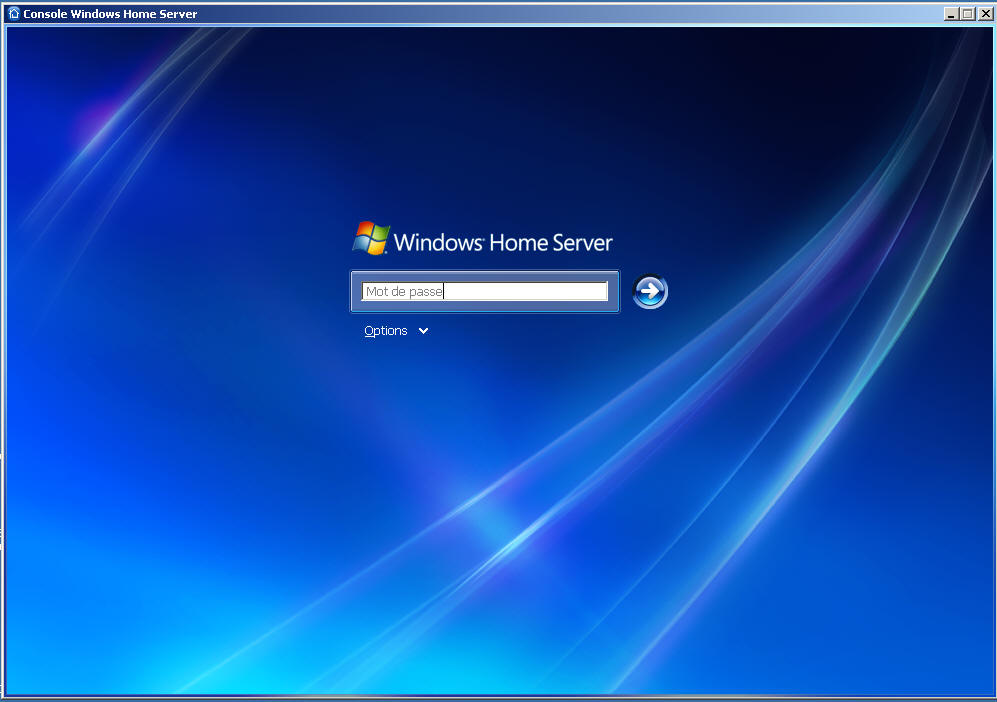
Task: Click the "Home Server" logo text
Action: [x=552, y=242]
